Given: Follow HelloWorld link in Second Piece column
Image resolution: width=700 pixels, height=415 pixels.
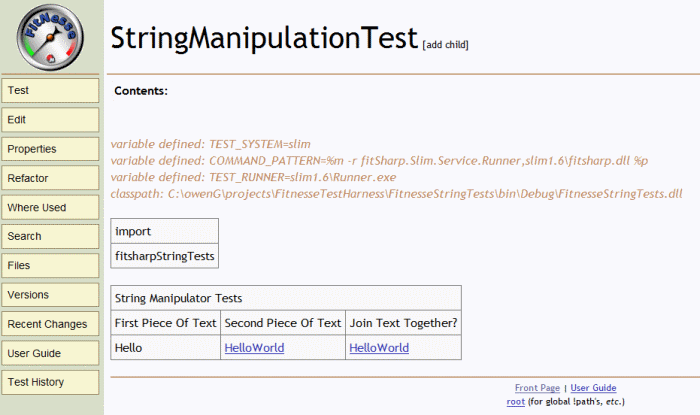Looking at the screenshot, I should coord(254,348).
